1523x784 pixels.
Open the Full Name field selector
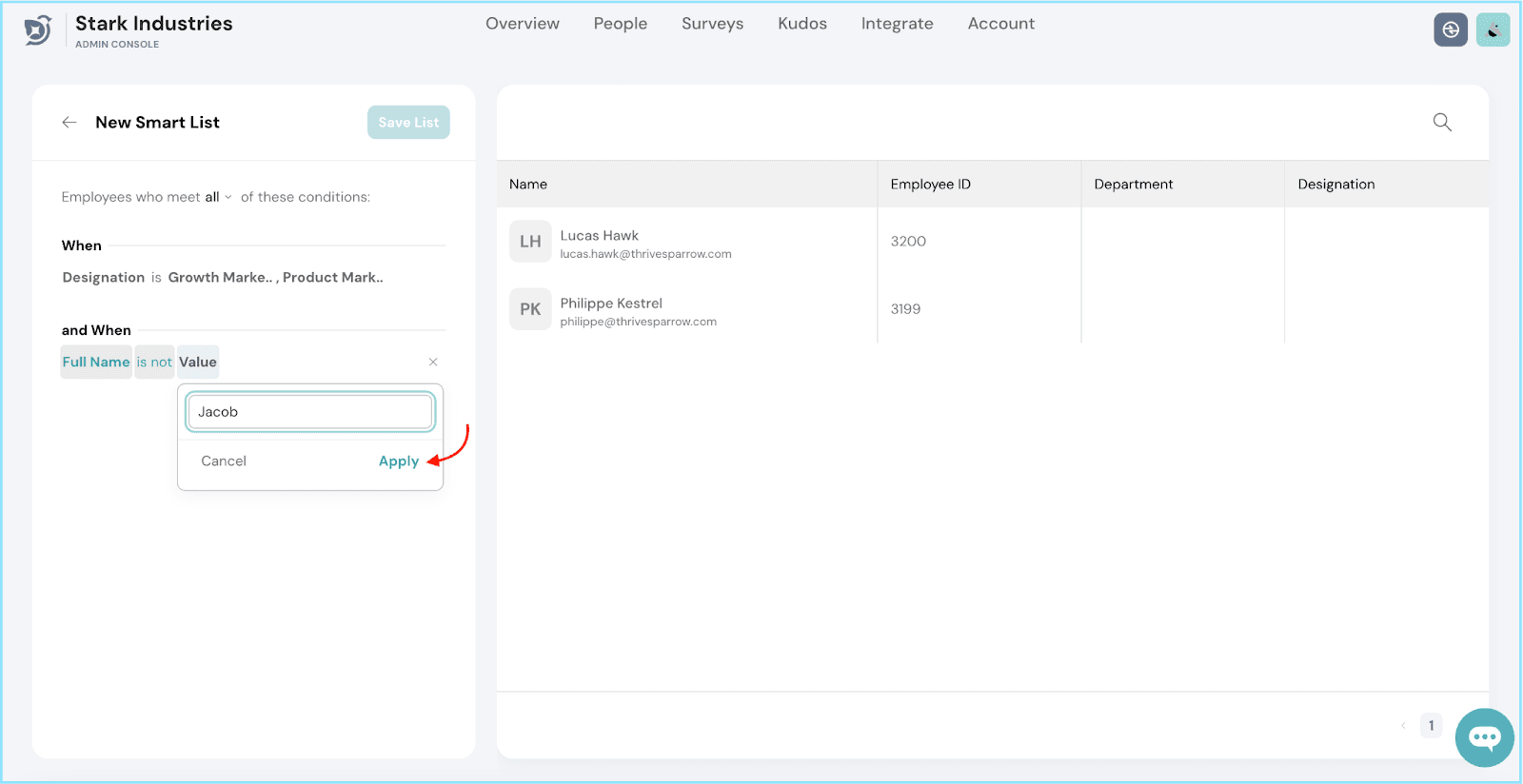coord(96,363)
